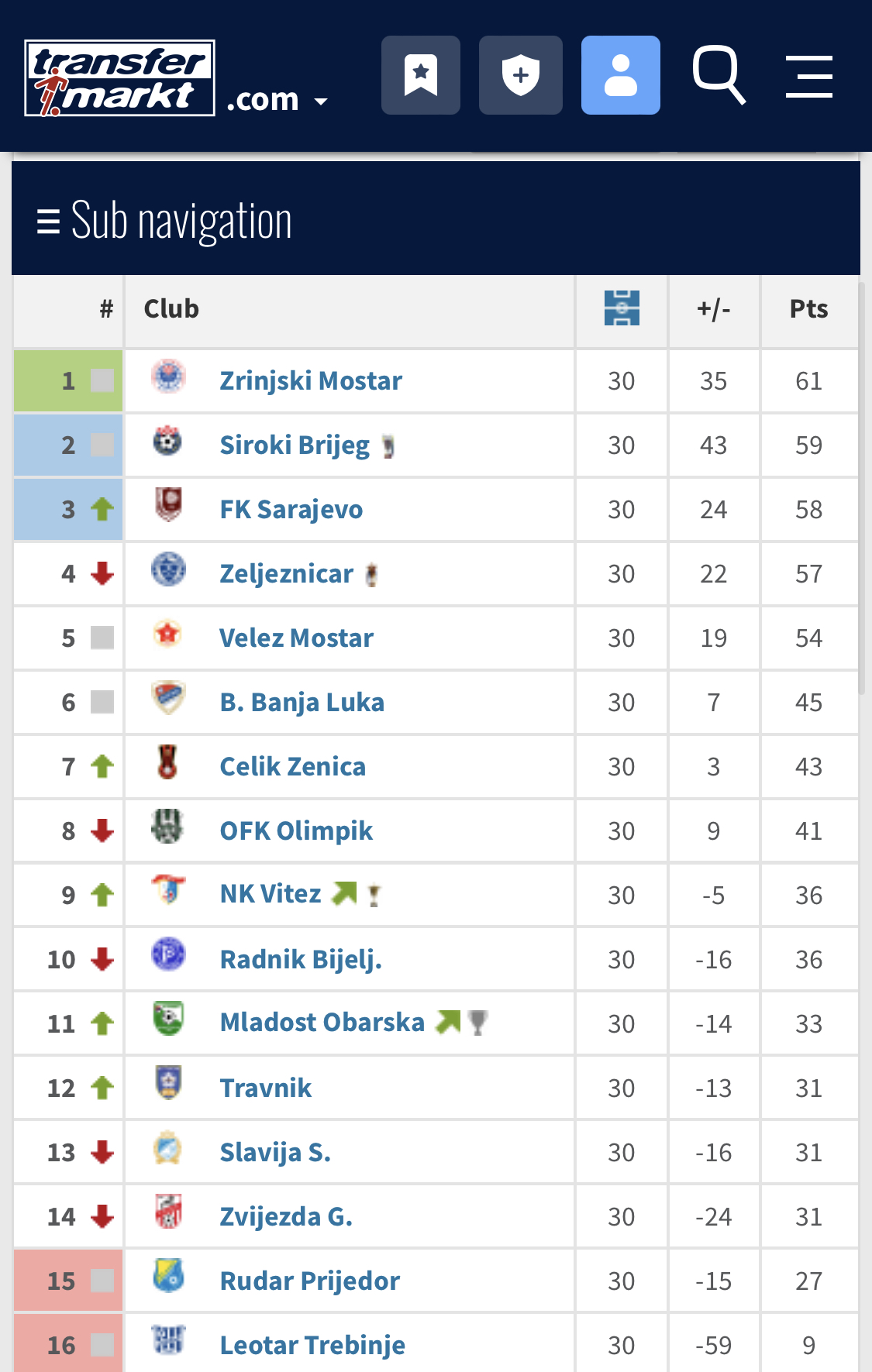Open the Zeljeznicar club link
Image resolution: width=872 pixels, height=1372 pixels.
[286, 574]
